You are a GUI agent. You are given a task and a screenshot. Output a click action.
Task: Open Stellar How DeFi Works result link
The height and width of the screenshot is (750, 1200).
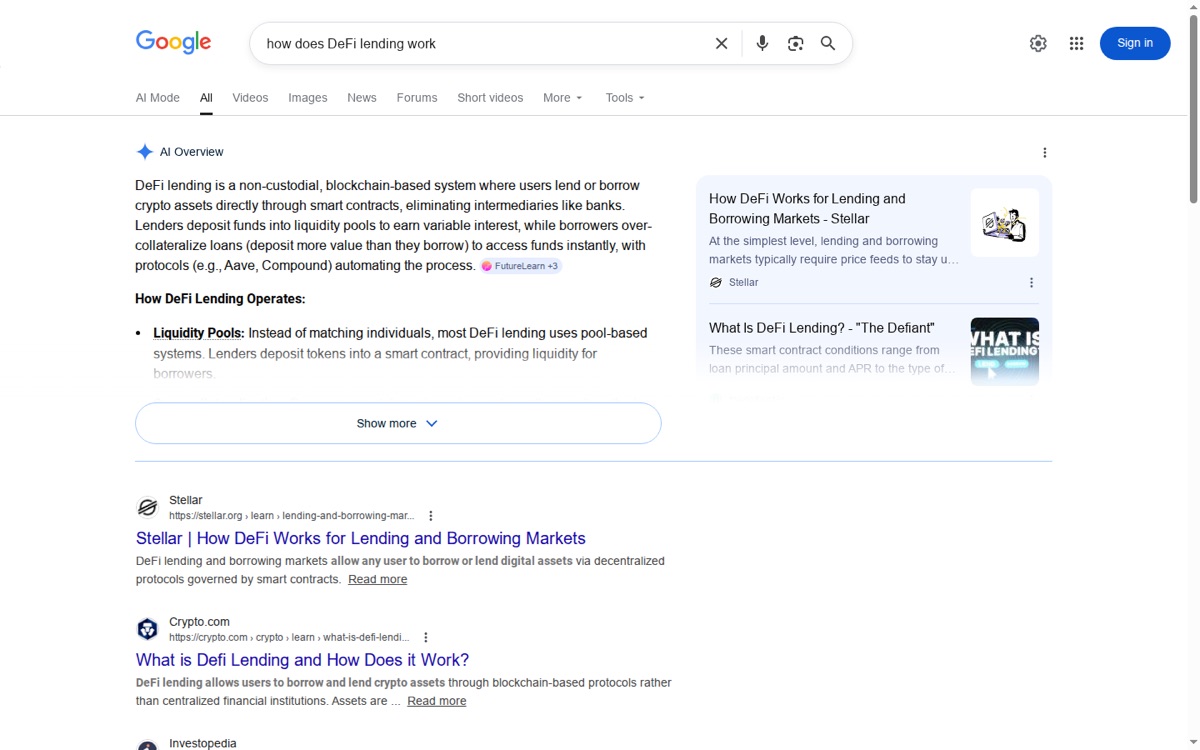click(x=361, y=538)
